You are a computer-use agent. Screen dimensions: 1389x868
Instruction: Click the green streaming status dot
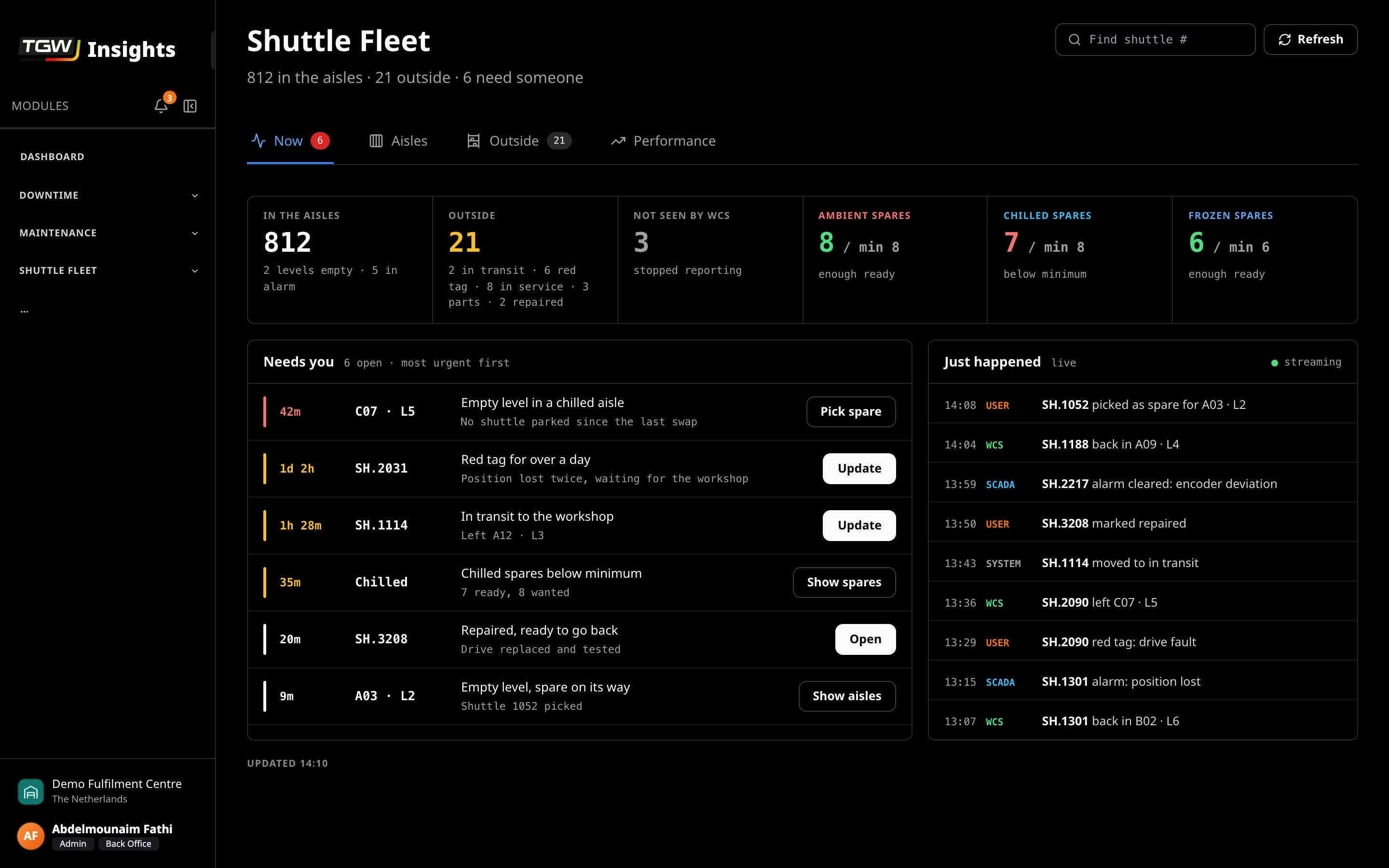coord(1275,363)
